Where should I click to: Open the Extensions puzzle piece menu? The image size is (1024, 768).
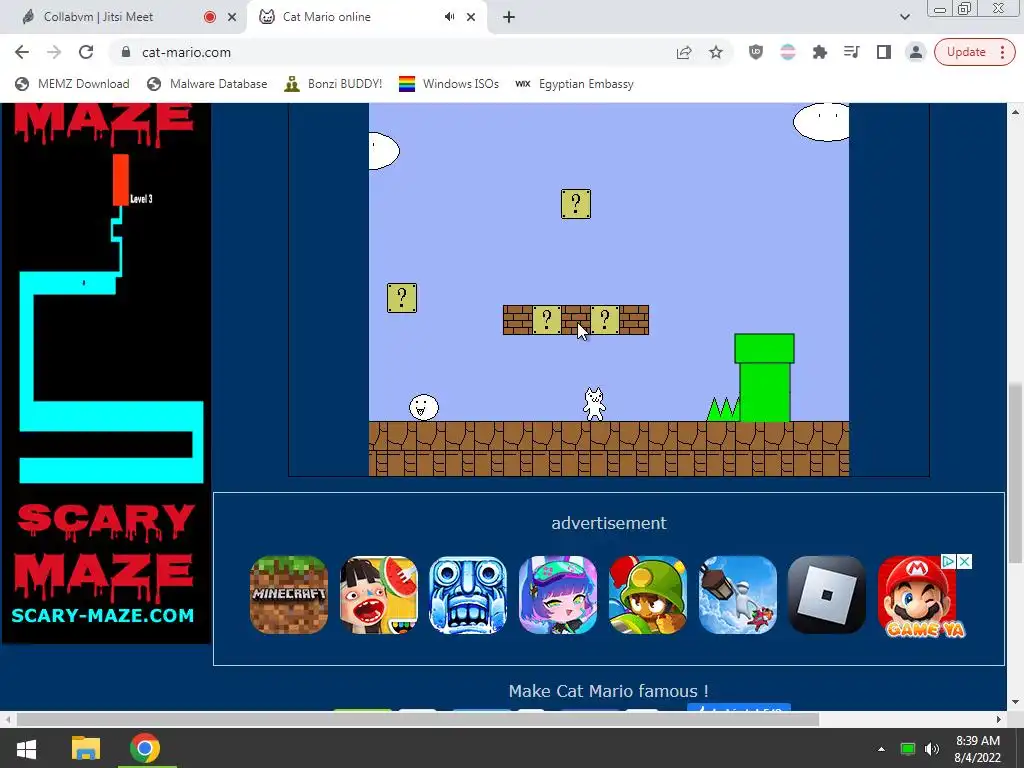coord(820,52)
